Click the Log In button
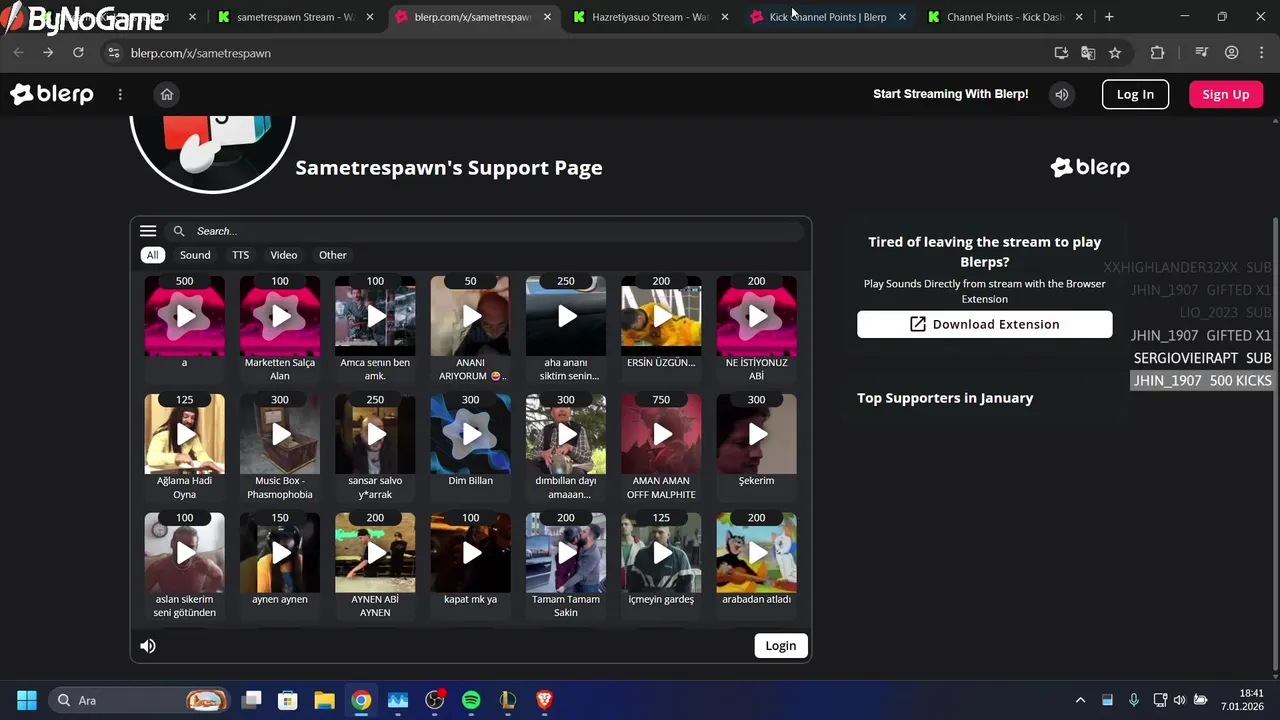 click(x=1135, y=94)
